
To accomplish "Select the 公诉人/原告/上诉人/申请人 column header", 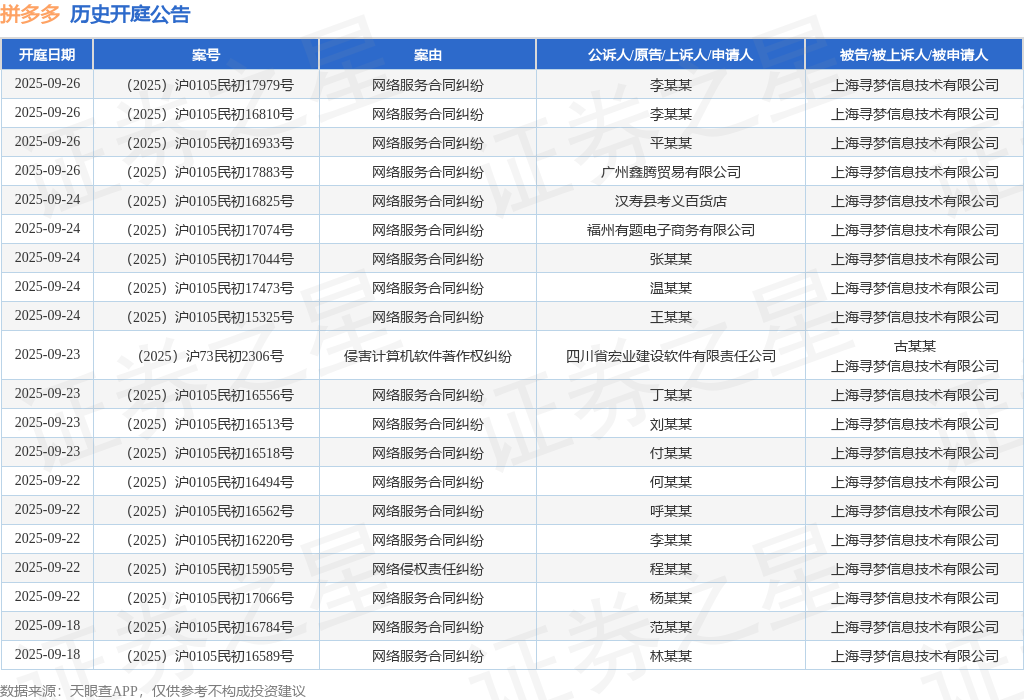I will [671, 55].
